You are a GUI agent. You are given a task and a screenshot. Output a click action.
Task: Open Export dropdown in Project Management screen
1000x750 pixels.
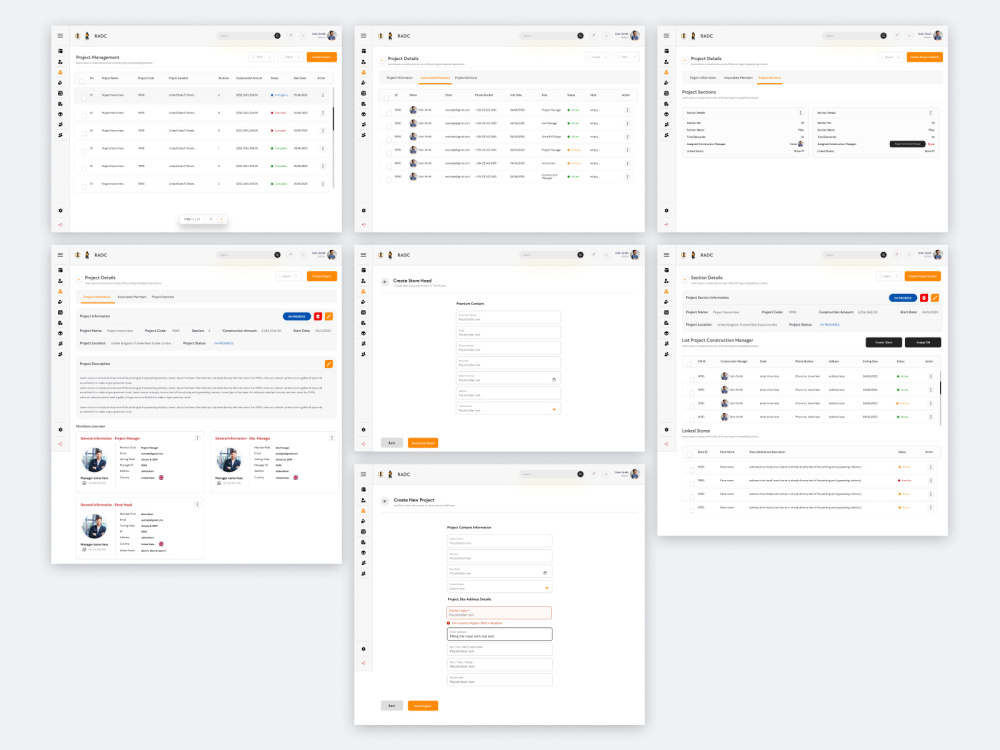click(291, 57)
